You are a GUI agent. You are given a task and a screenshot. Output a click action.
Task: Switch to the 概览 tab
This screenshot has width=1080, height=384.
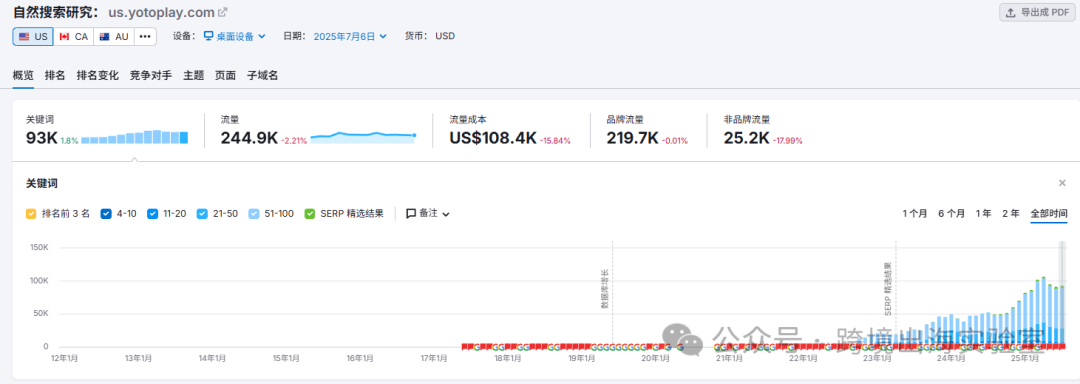tap(23, 76)
